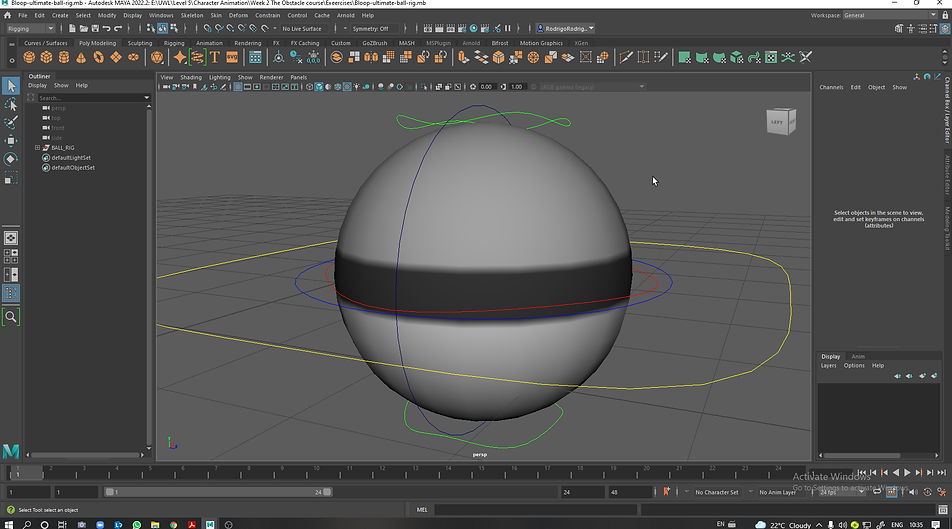This screenshot has width=952, height=529.
Task: Toggle the Outliner panel layout button
Action: pos(11,293)
